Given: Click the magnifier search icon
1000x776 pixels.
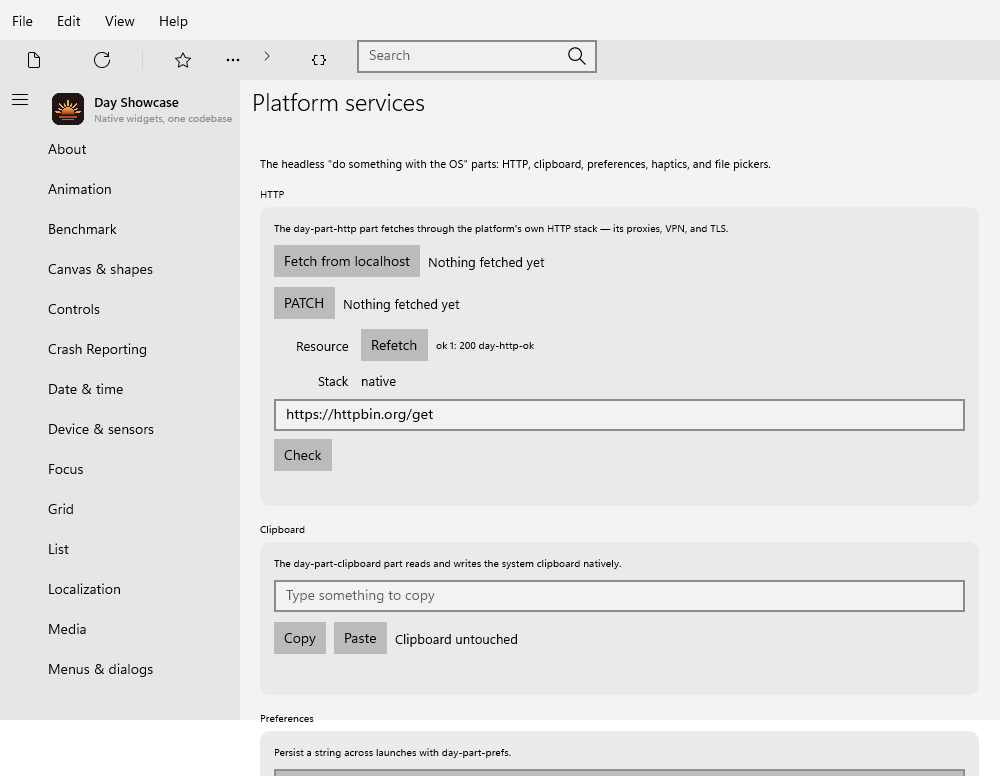Looking at the screenshot, I should pyautogui.click(x=577, y=56).
